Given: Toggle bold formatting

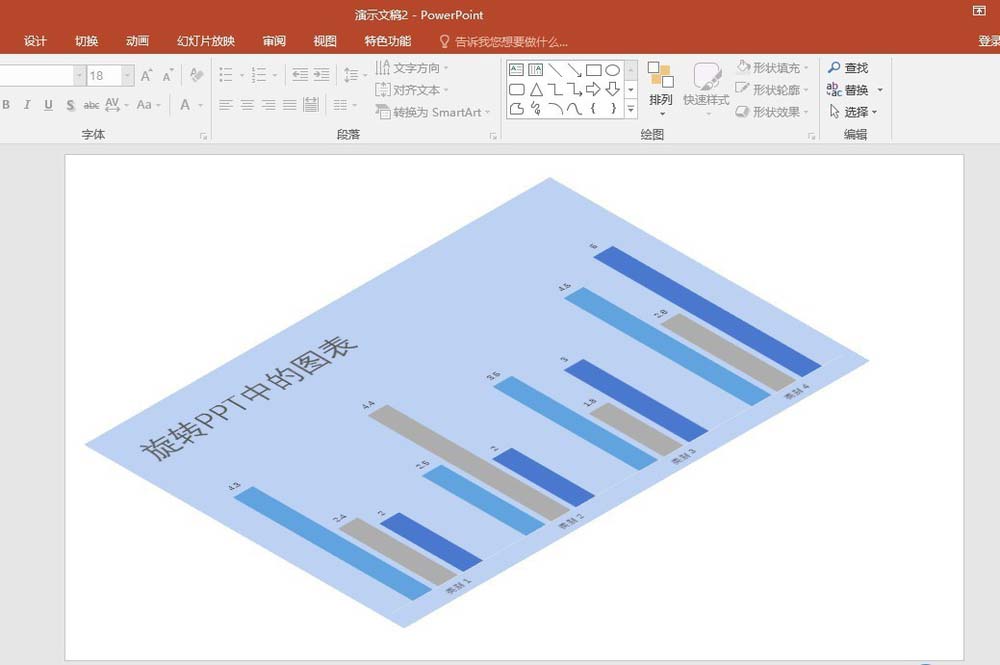Looking at the screenshot, I should pos(6,105).
